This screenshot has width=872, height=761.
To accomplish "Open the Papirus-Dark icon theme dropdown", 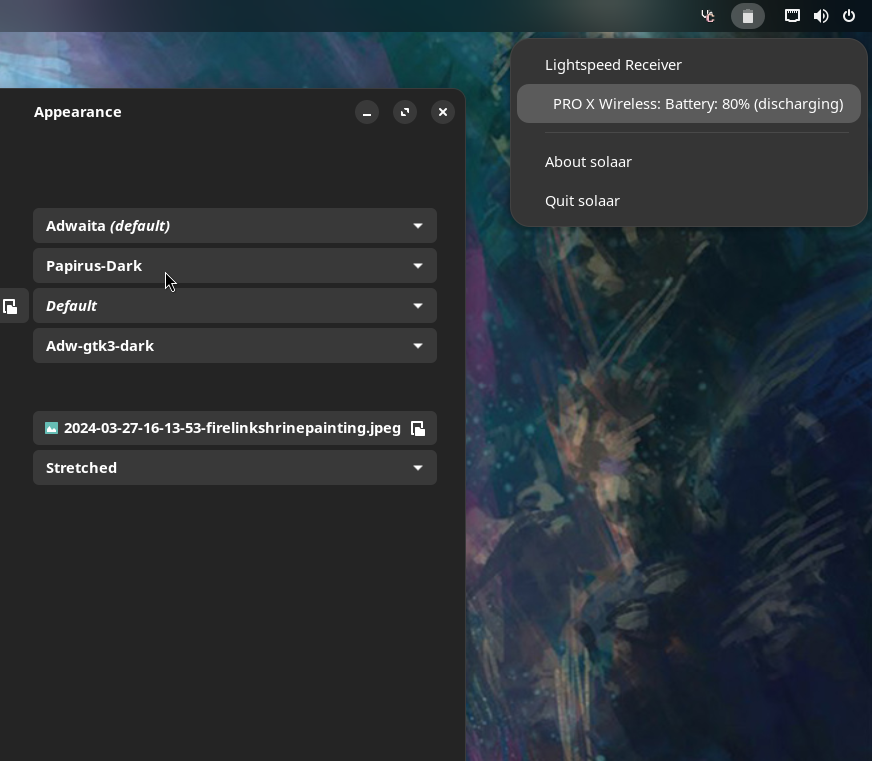I will point(235,266).
